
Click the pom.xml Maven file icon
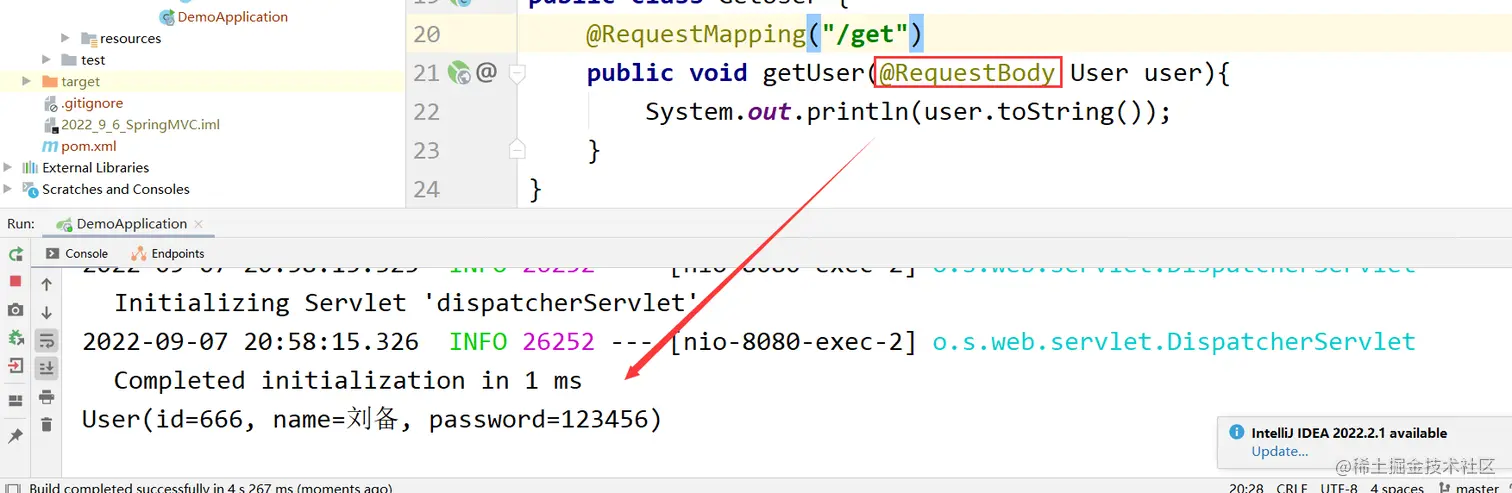click(x=50, y=146)
